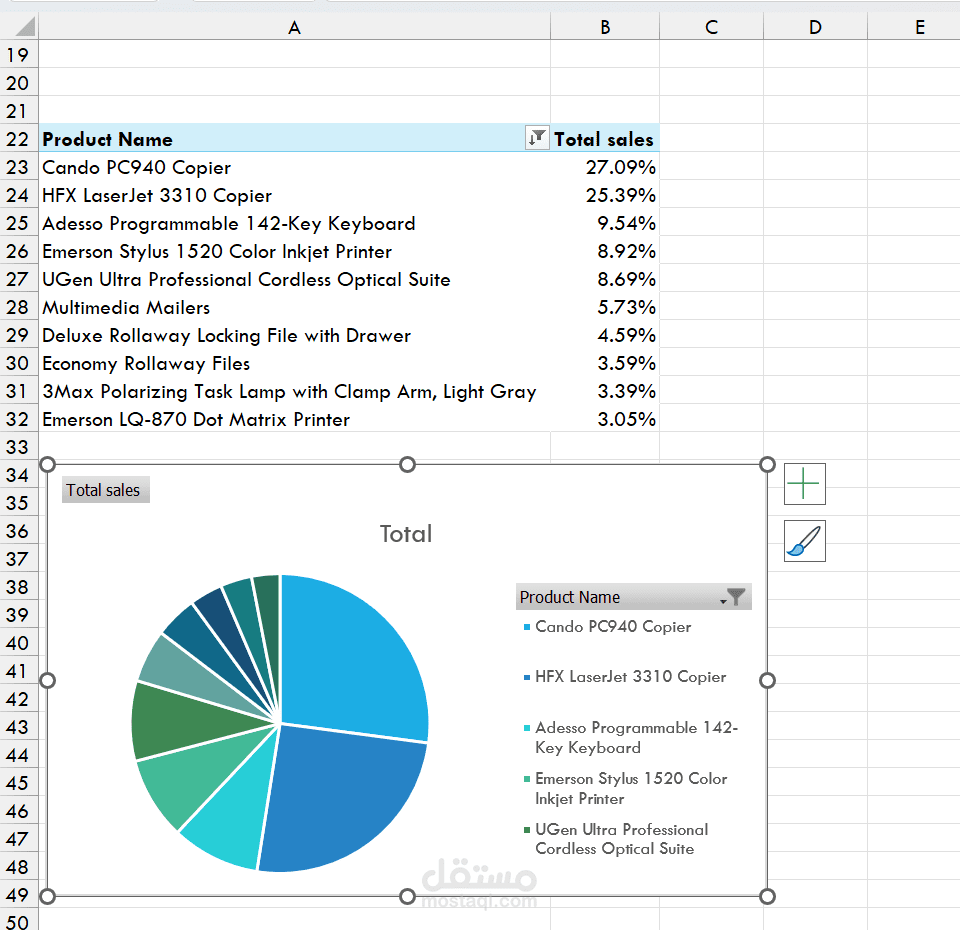Open the Product Name filter dropdown in row 22
Screen dimensions: 960x930
coord(537,138)
